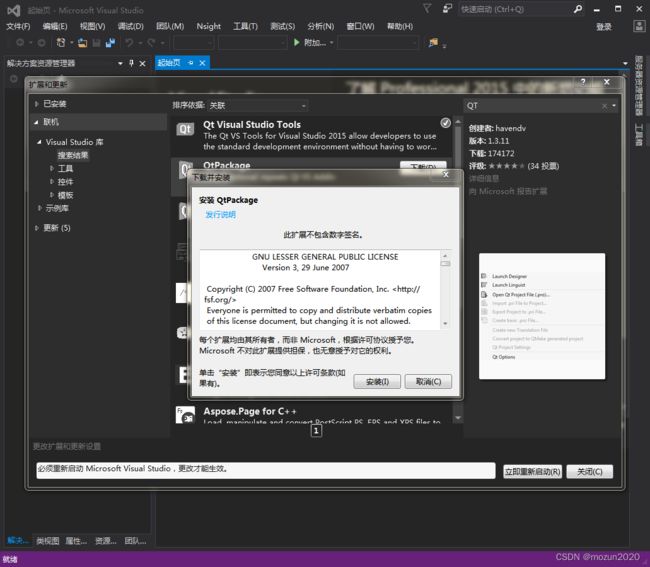The image size is (650, 567).
Task: Open the Help (帮助) menu
Action: 400,27
